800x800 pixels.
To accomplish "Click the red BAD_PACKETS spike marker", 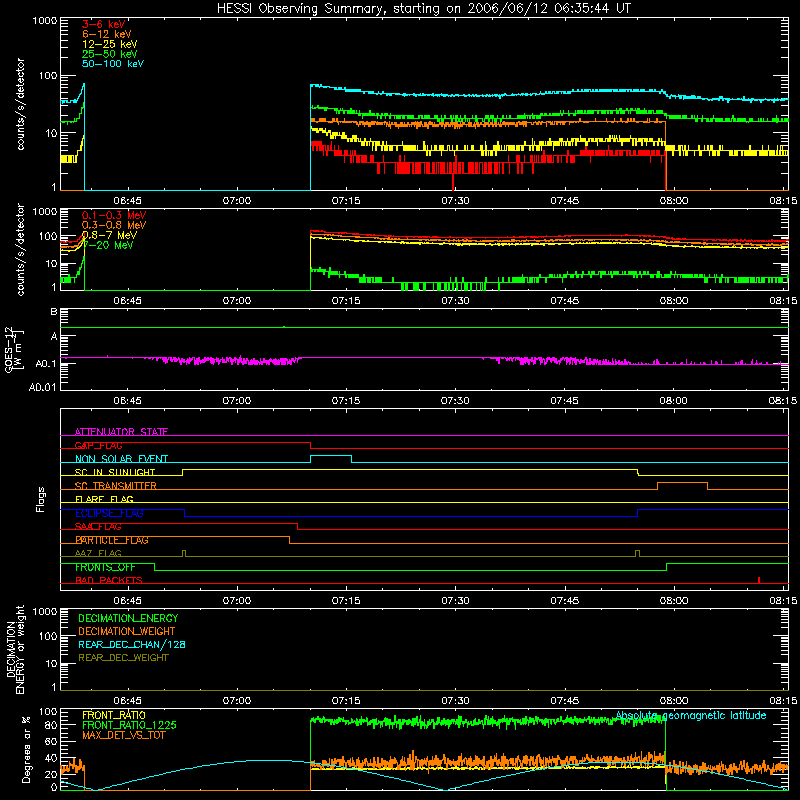I will pyautogui.click(x=759, y=580).
